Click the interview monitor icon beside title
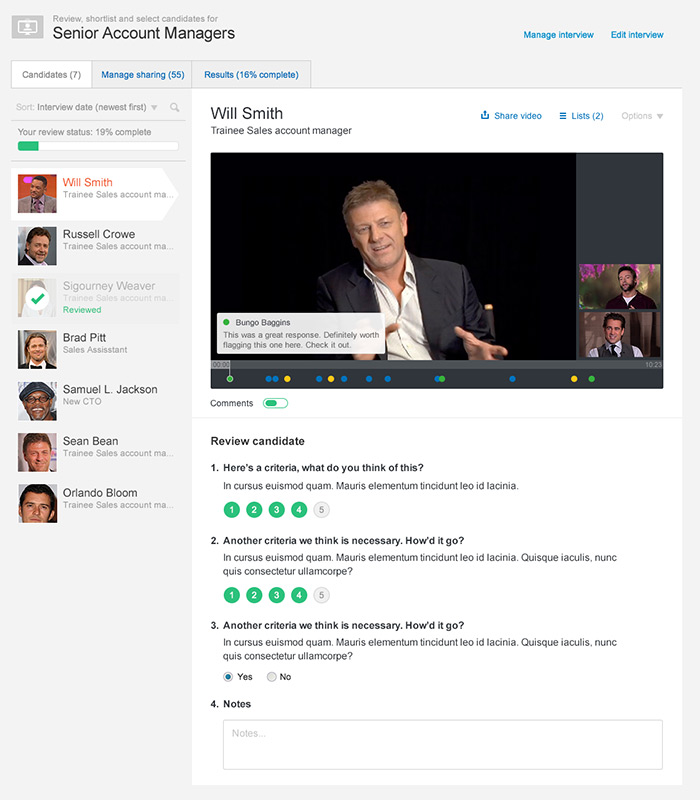The width and height of the screenshot is (700, 800). (x=27, y=27)
